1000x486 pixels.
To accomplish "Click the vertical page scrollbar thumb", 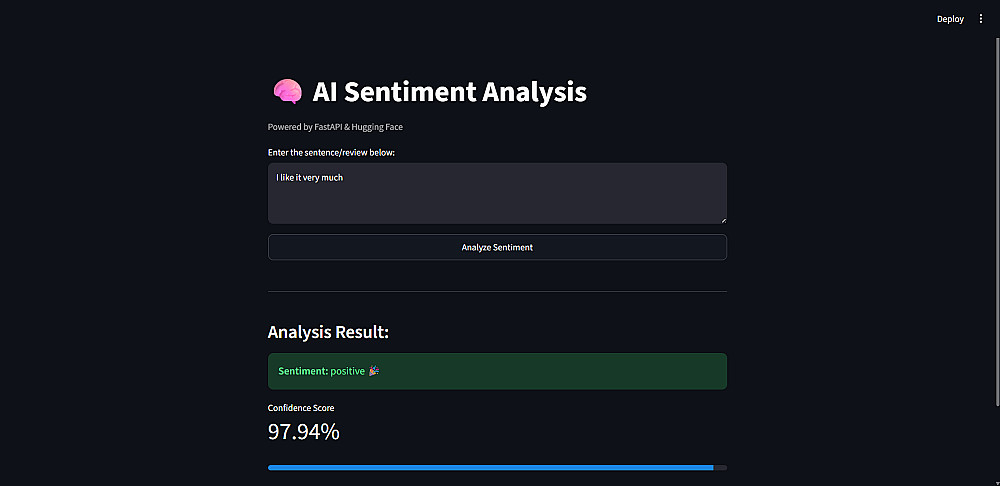I will 997,221.
